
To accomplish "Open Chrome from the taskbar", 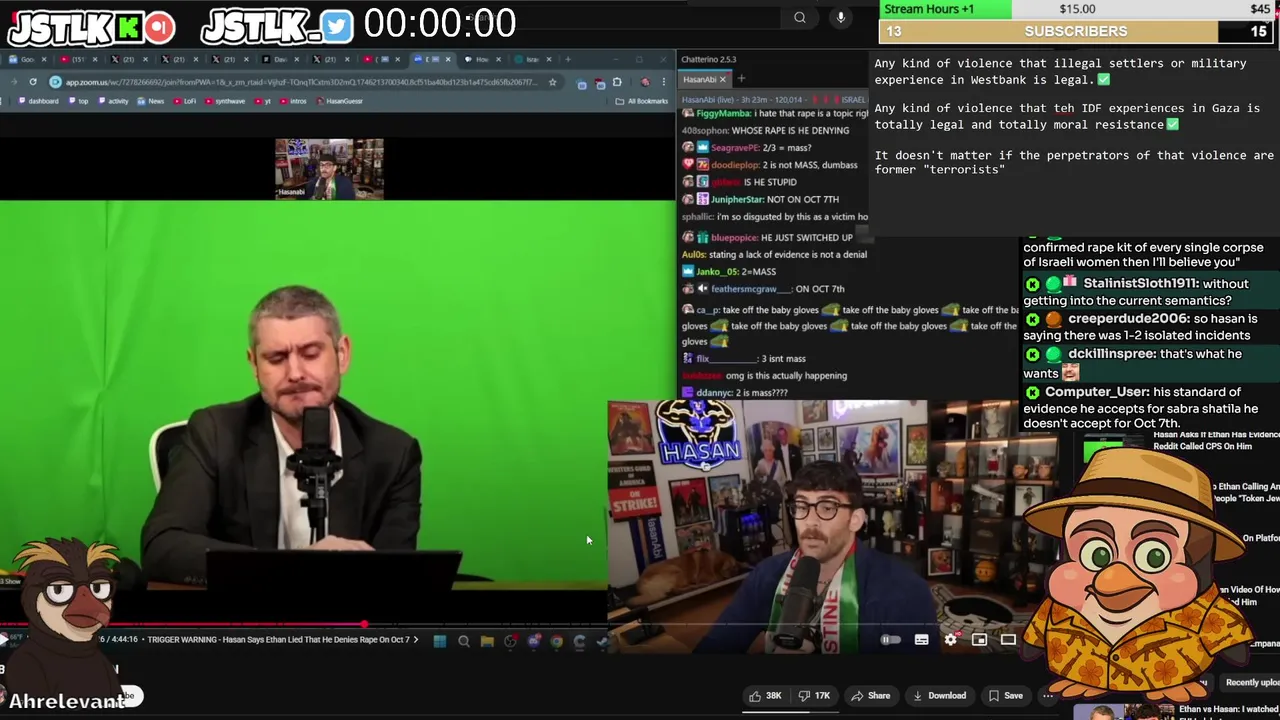I will pyautogui.click(x=557, y=641).
